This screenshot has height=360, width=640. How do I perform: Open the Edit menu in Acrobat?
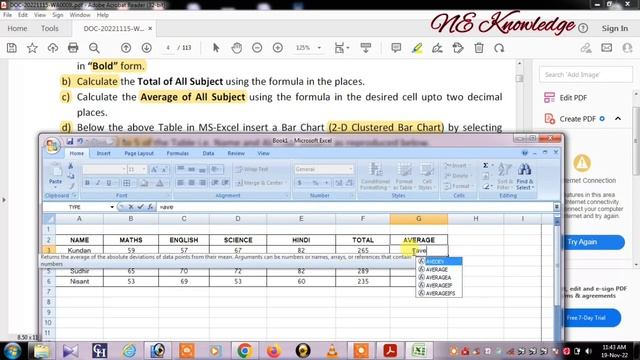click(23, 15)
